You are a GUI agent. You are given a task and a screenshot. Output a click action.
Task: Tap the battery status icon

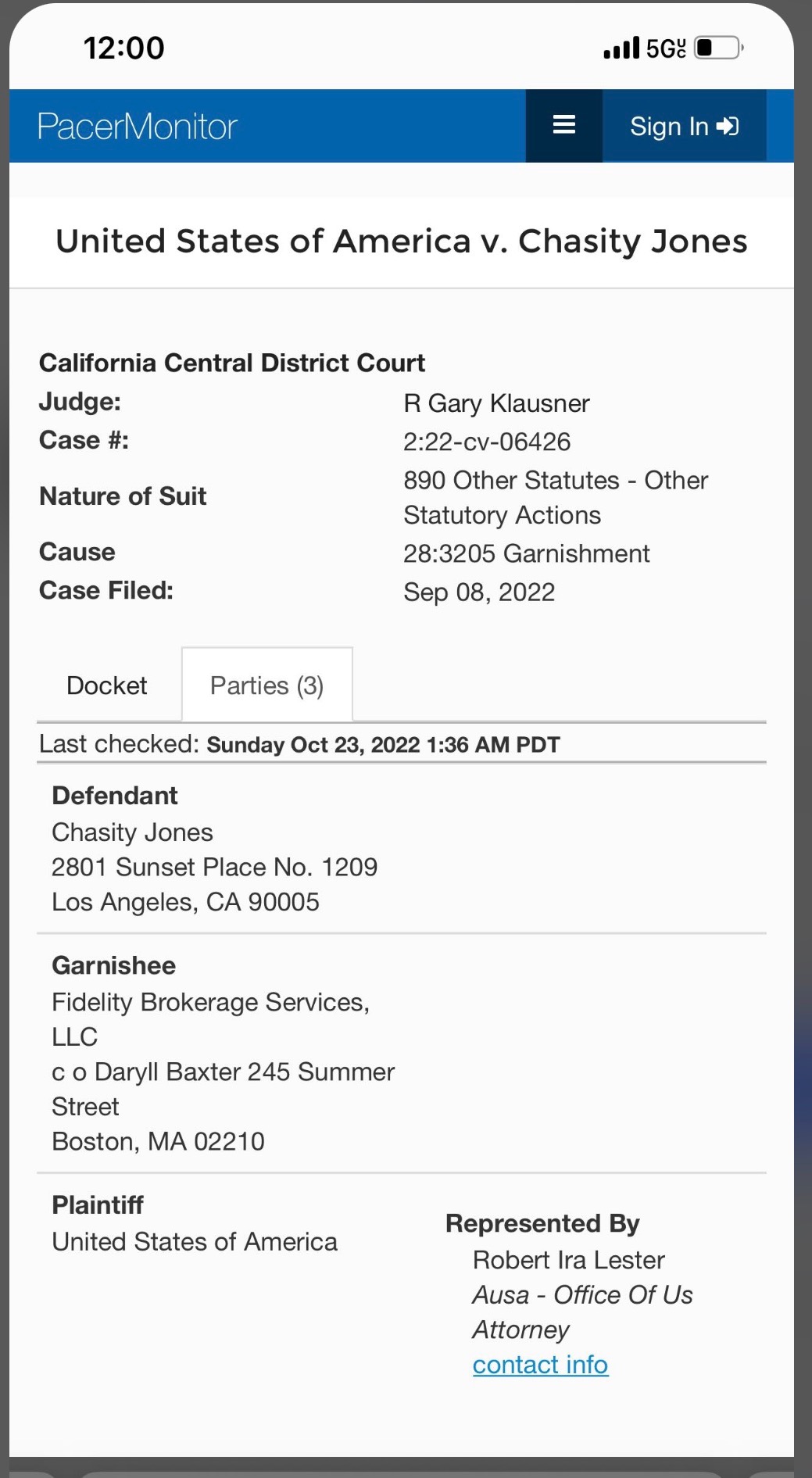[717, 48]
